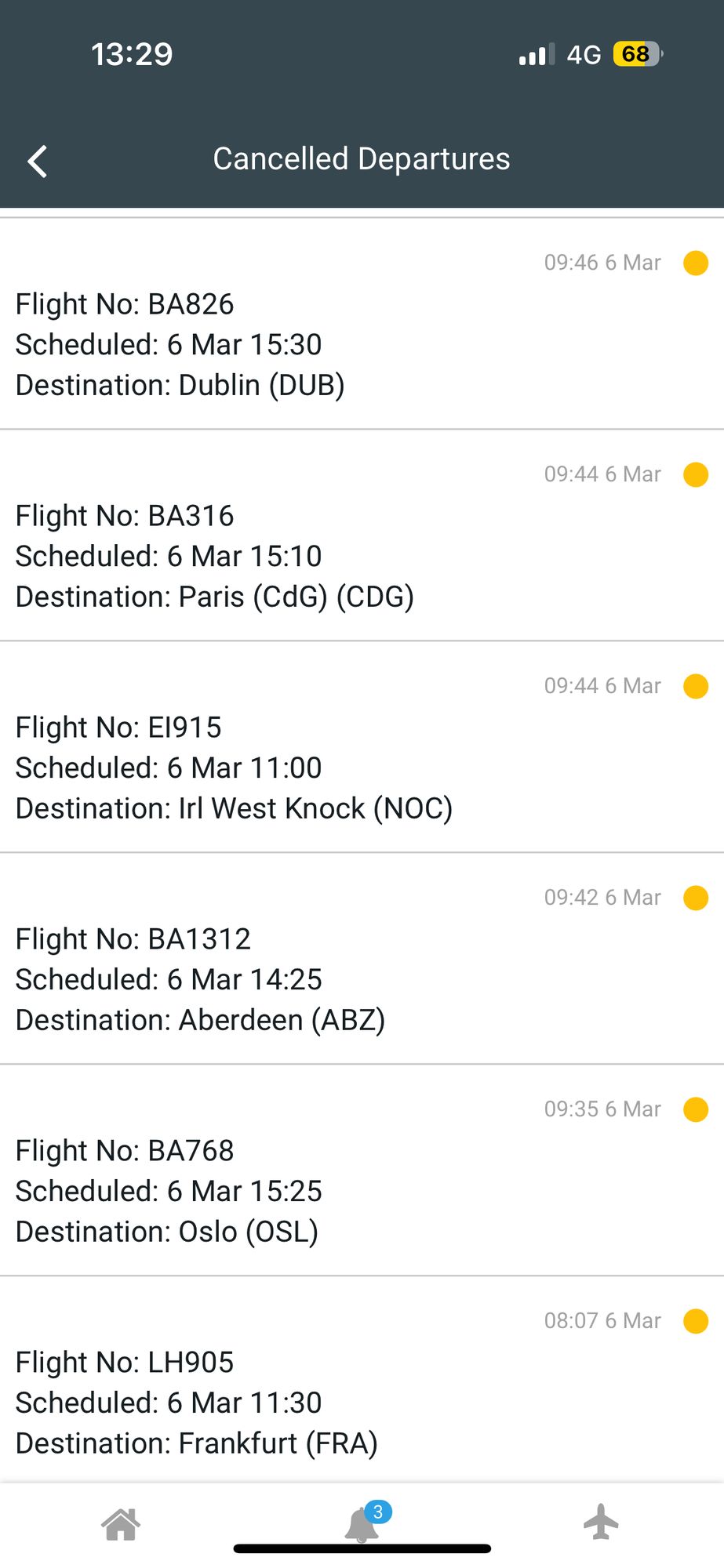Tap the battery indicator in status bar
The height and width of the screenshot is (1568, 724).
tap(638, 54)
